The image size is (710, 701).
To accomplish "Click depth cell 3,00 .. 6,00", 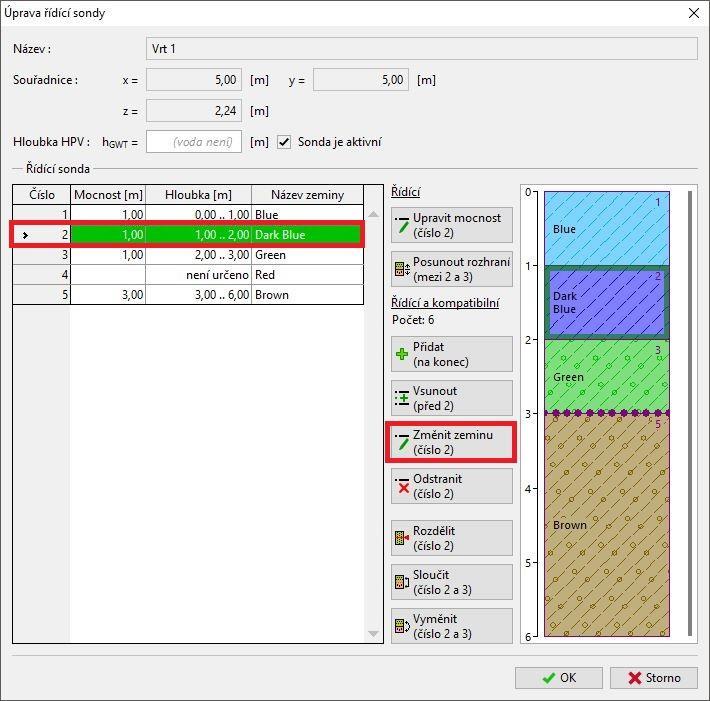I will [x=198, y=294].
